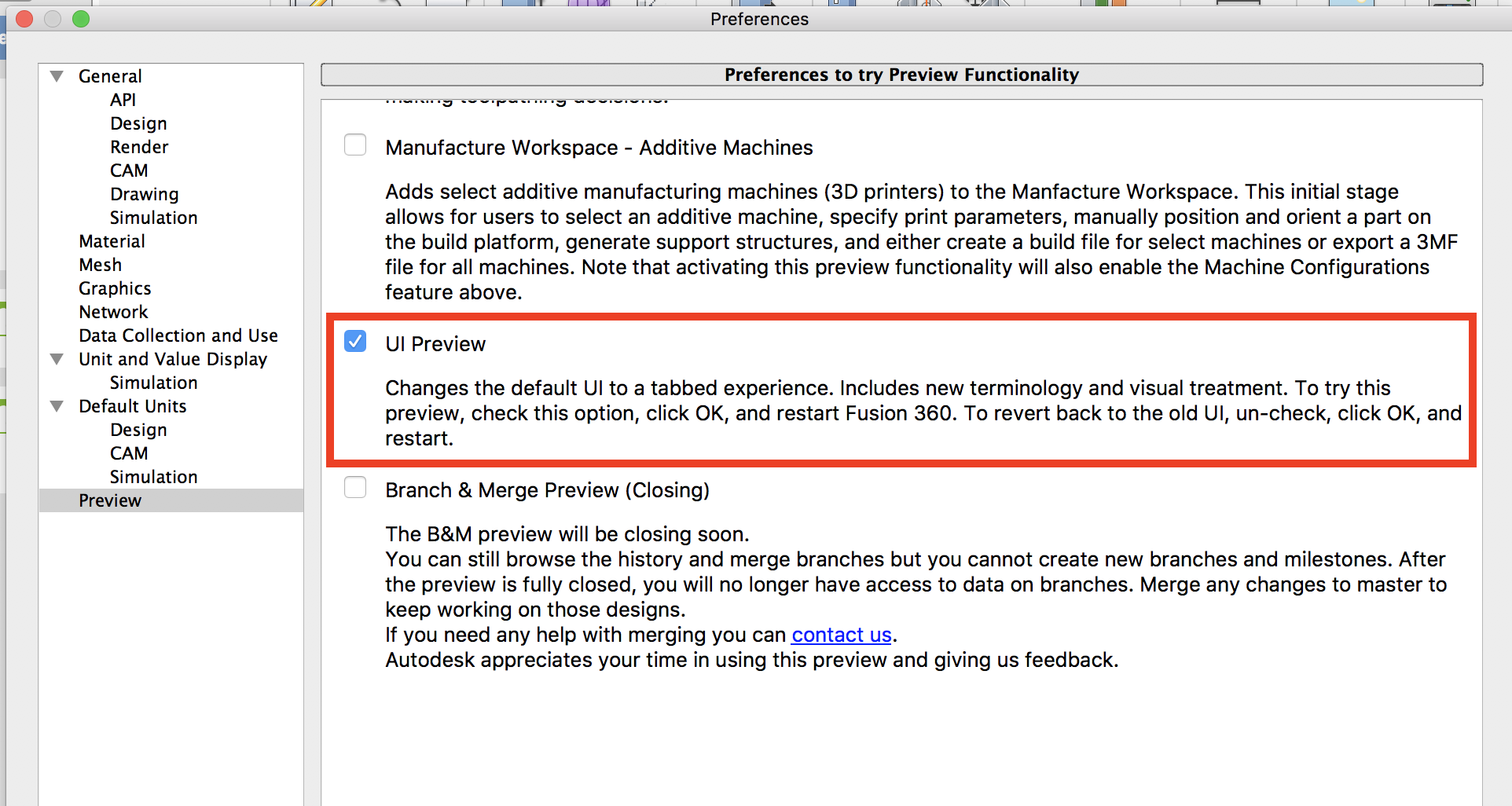Go to Material preferences
The image size is (1512, 806).
[112, 241]
